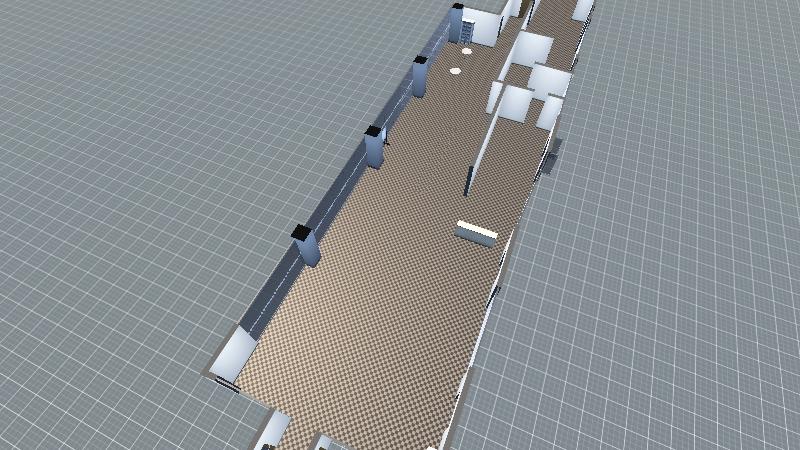This screenshot has width=800, height=450.
Task: Click the dark thin column in the floor's center
Action: coord(468,181)
